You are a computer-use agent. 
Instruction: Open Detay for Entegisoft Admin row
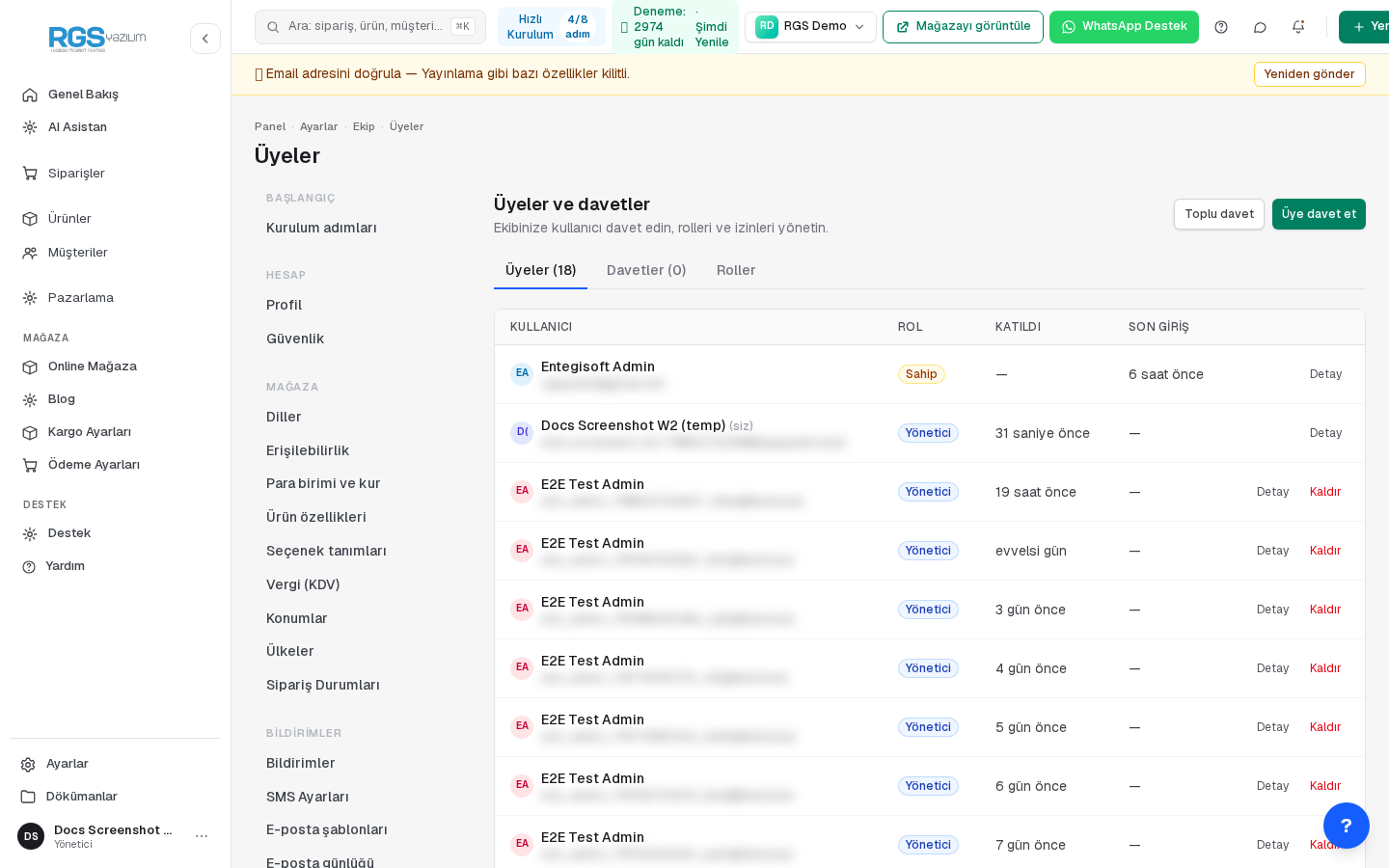point(1325,374)
